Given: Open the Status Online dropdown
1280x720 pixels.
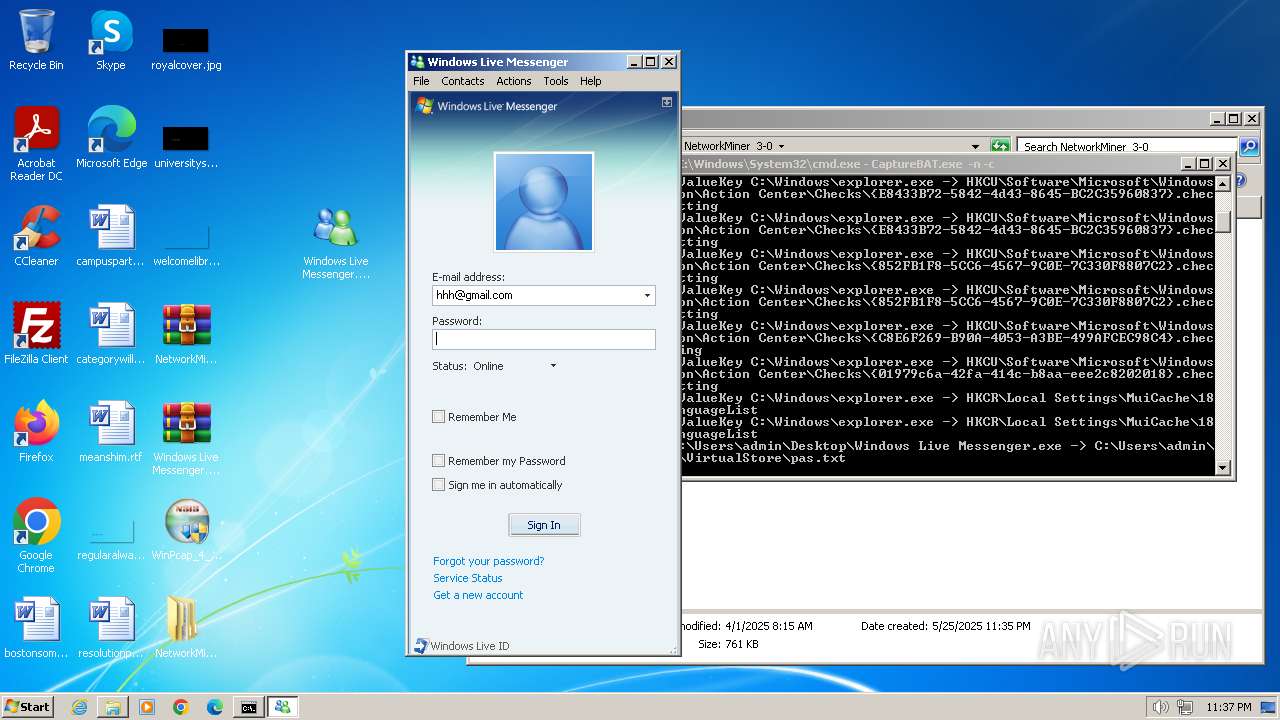Looking at the screenshot, I should click(553, 366).
